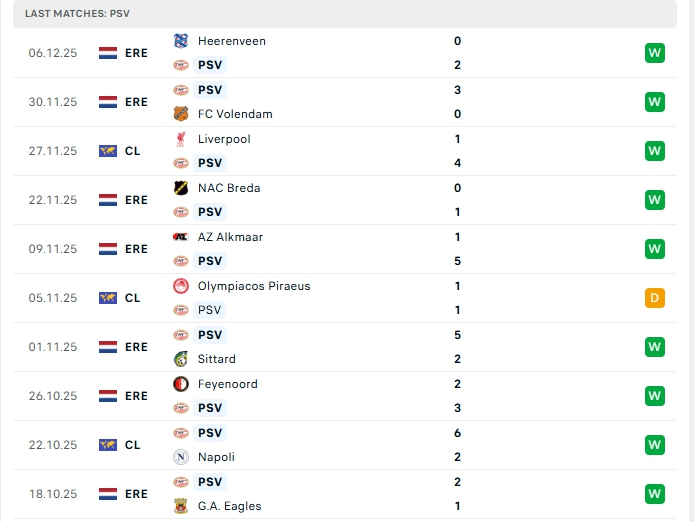The height and width of the screenshot is (522, 694).
Task: Click the Liverpool club crest icon
Action: click(181, 139)
